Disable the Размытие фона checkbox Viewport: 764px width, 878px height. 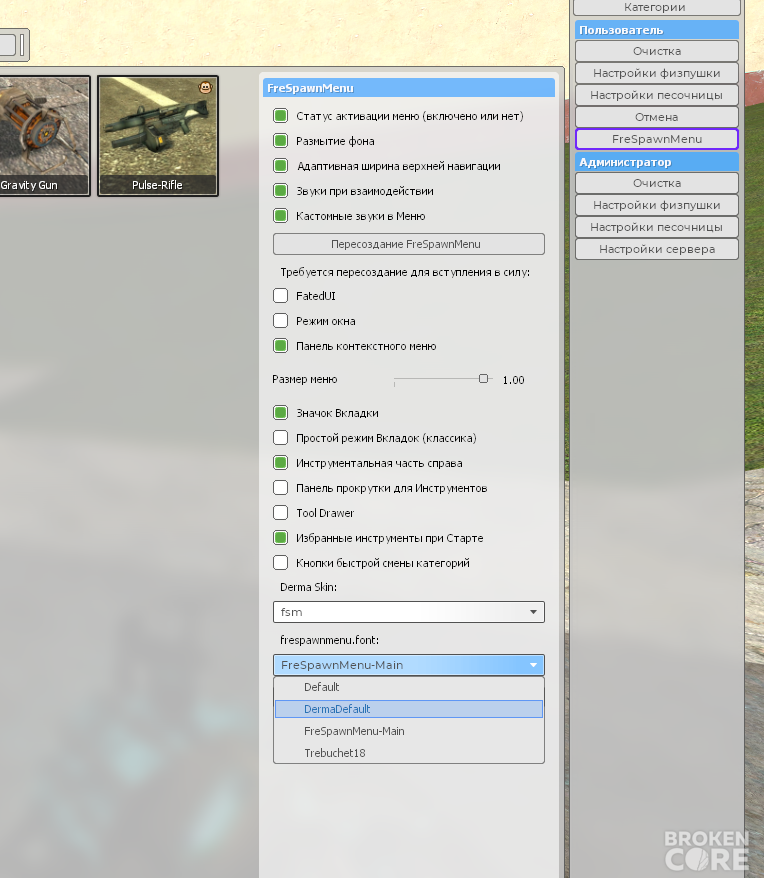tap(281, 141)
